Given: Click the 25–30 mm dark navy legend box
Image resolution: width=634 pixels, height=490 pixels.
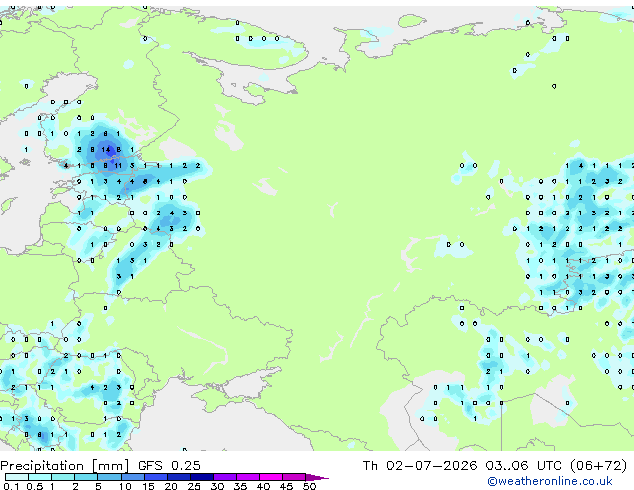Looking at the screenshot, I should (202, 477).
